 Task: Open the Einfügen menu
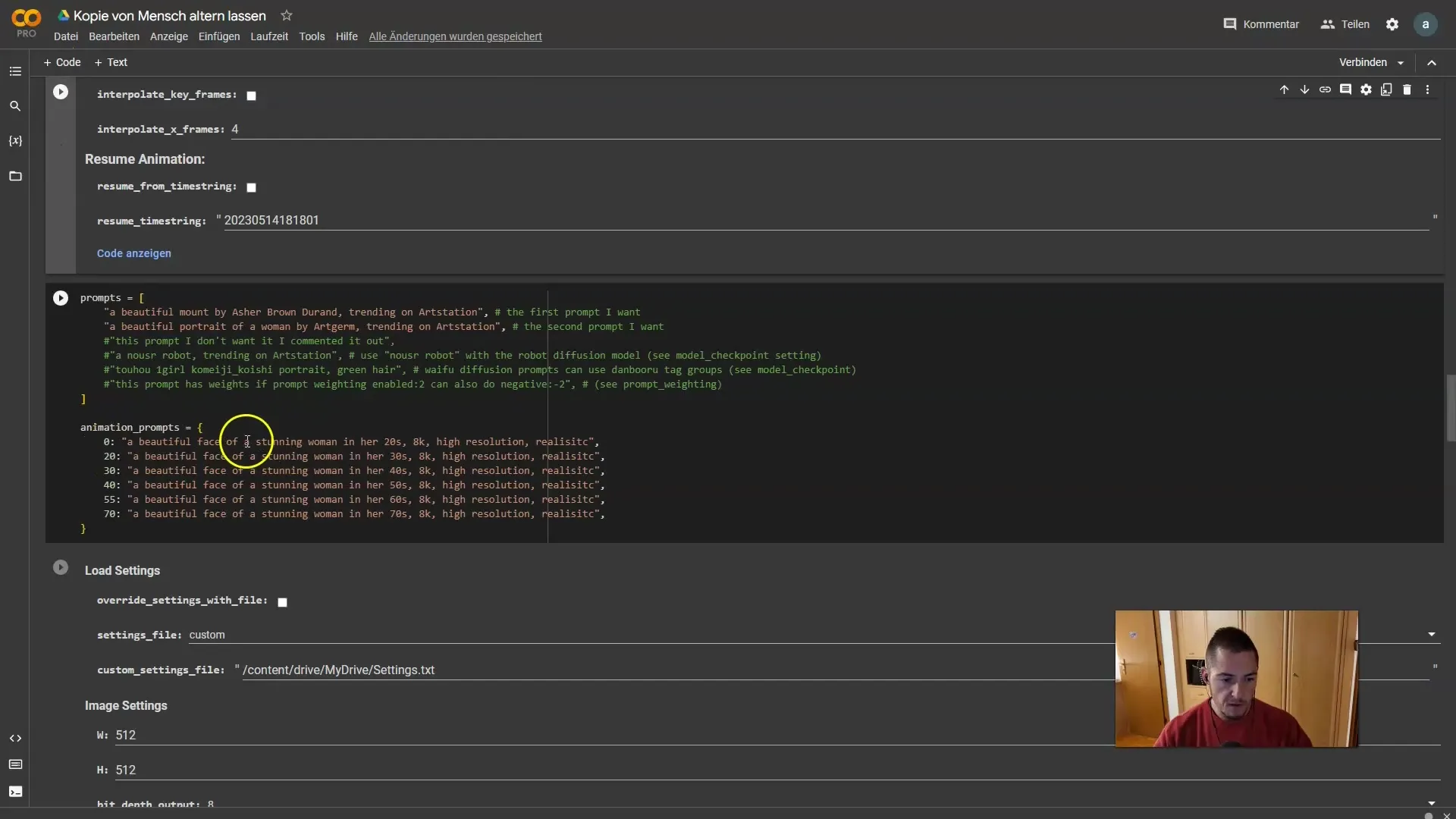pos(219,36)
